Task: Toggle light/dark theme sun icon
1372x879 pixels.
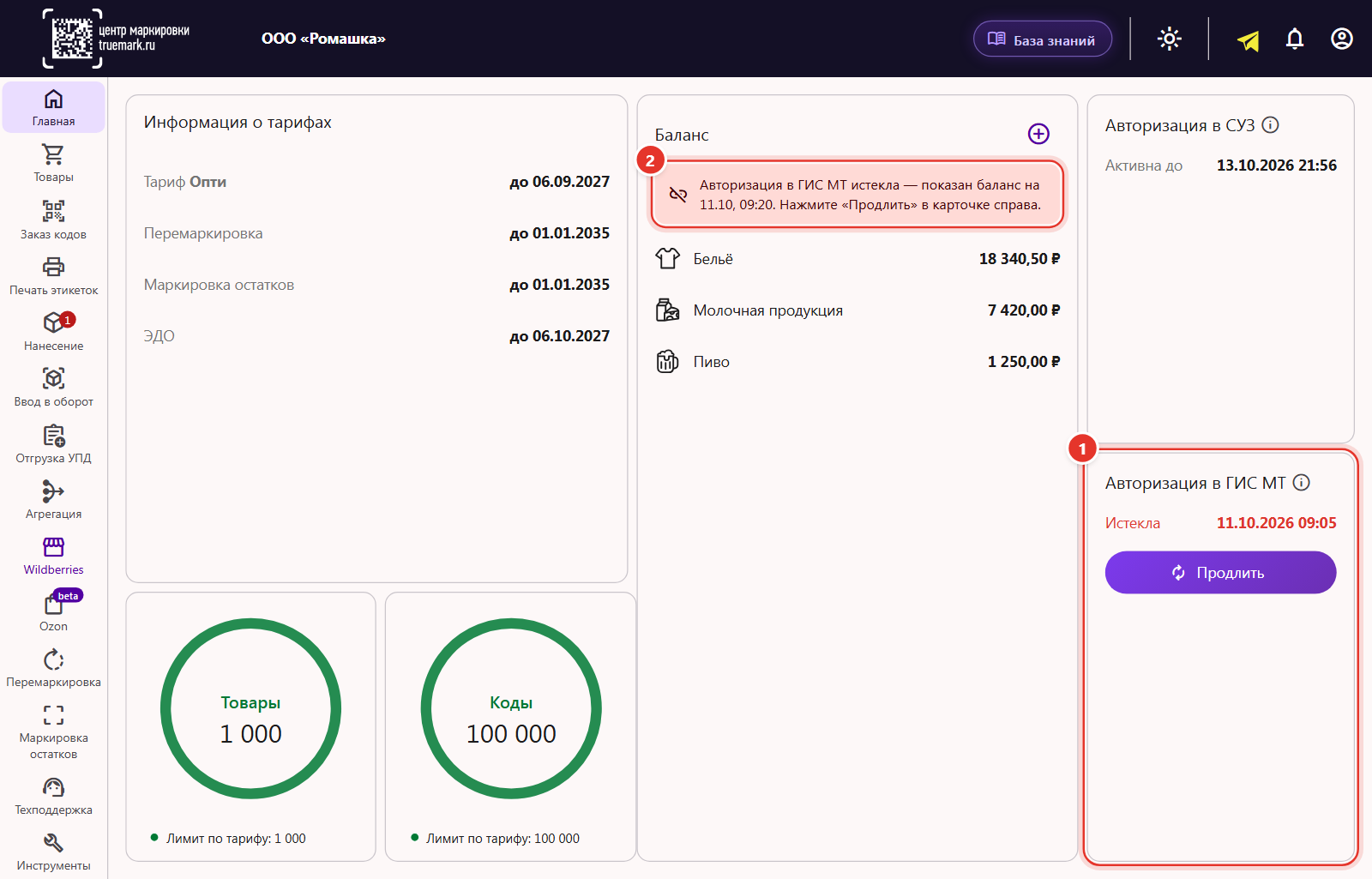Action: pyautogui.click(x=1170, y=39)
